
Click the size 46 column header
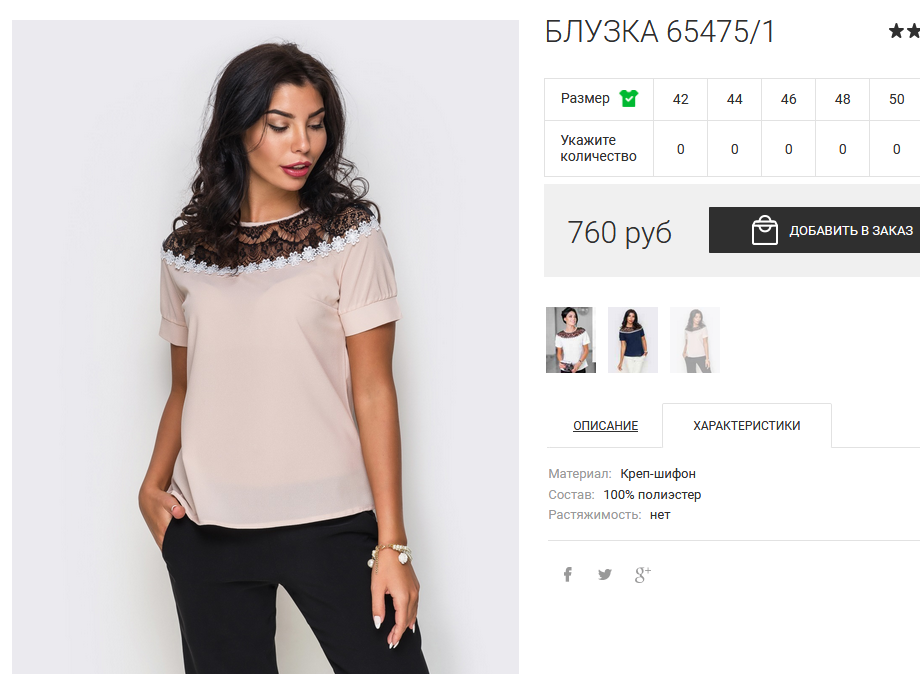coord(789,99)
